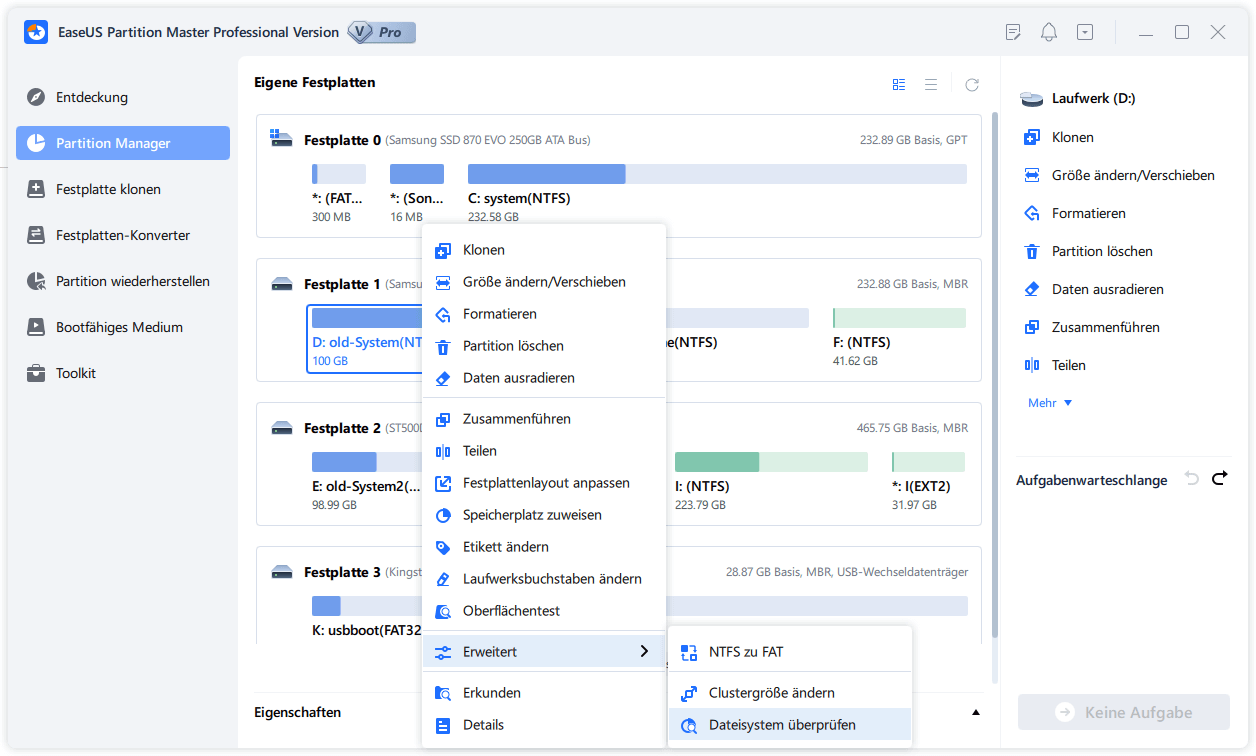
Task: Choose Erkunden in the context menu
Action: [x=544, y=693]
